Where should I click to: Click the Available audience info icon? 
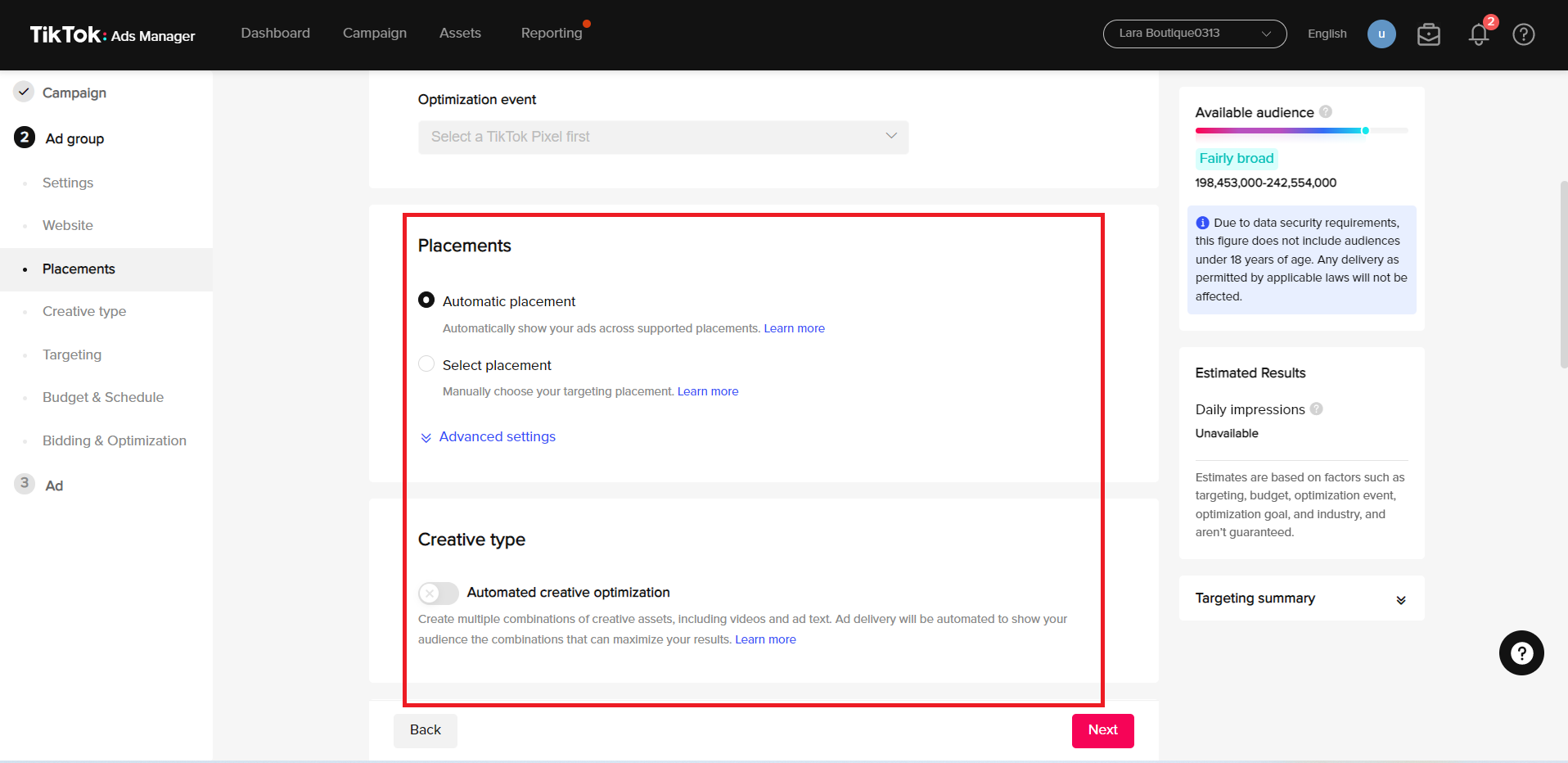click(1325, 111)
